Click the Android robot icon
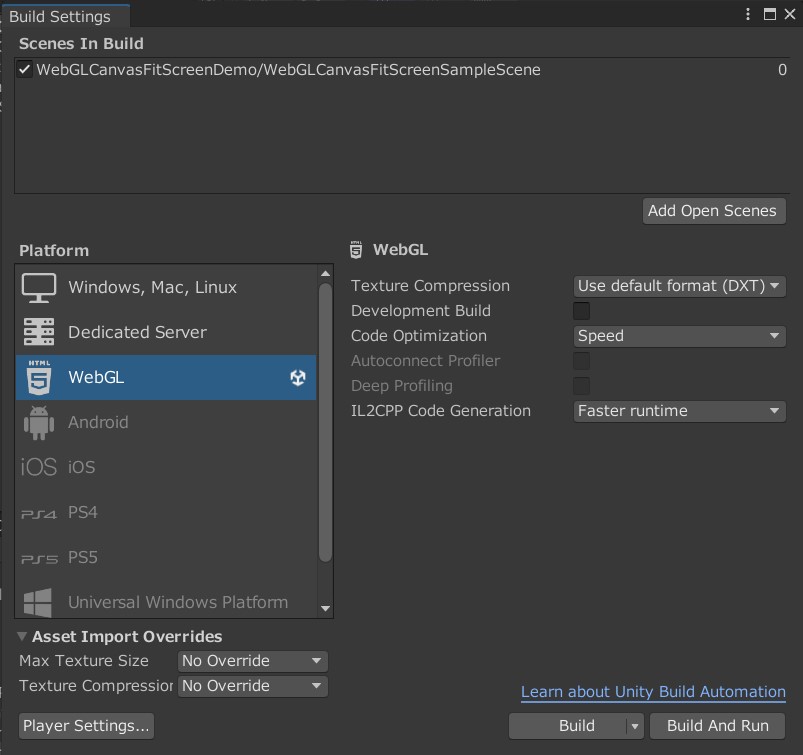This screenshot has width=803, height=755. (39, 423)
